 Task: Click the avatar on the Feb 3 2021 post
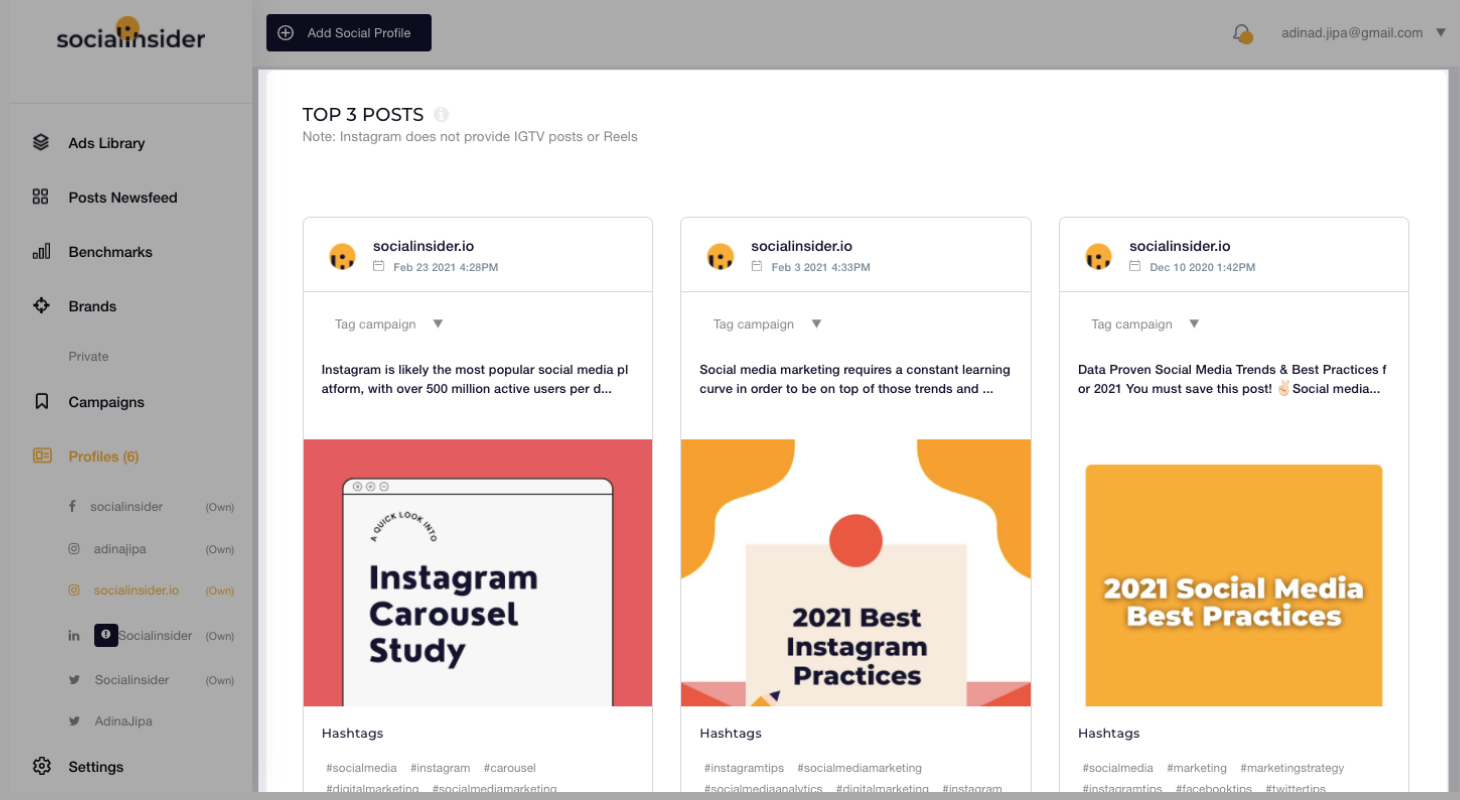coord(720,256)
